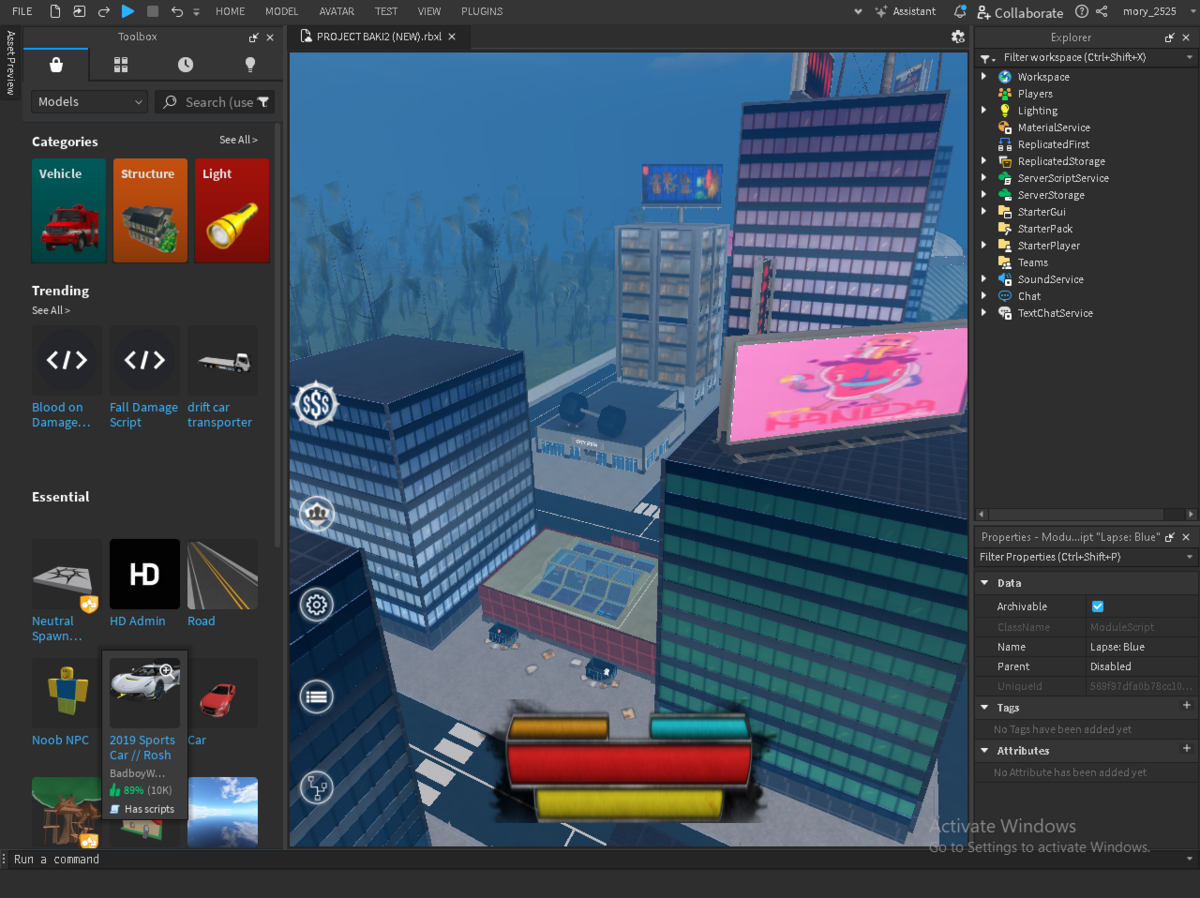This screenshot has width=1200, height=898.
Task: Expand the Workspace tree node
Action: pos(984,77)
